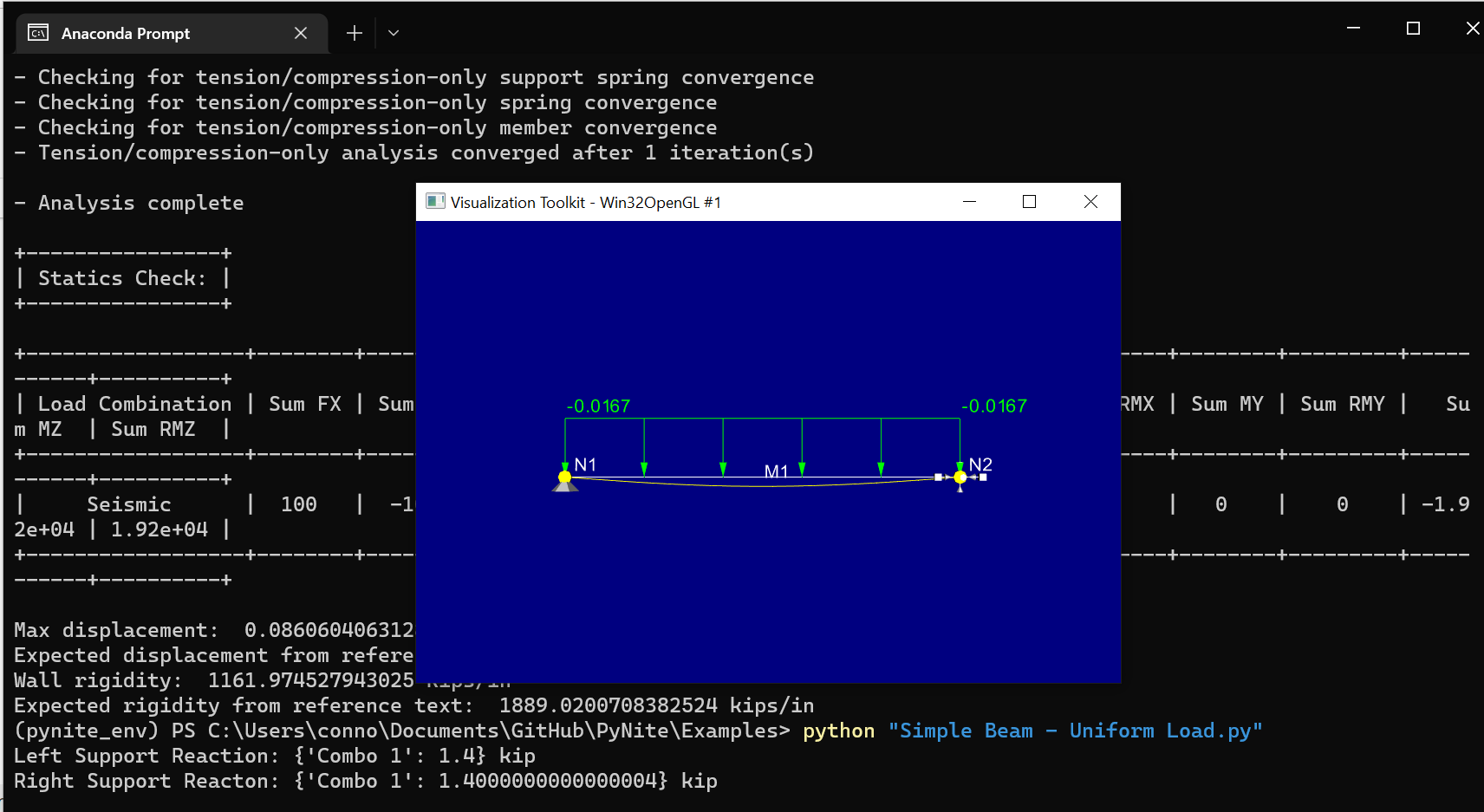Select the yellow deflected shape curve

click(x=763, y=484)
